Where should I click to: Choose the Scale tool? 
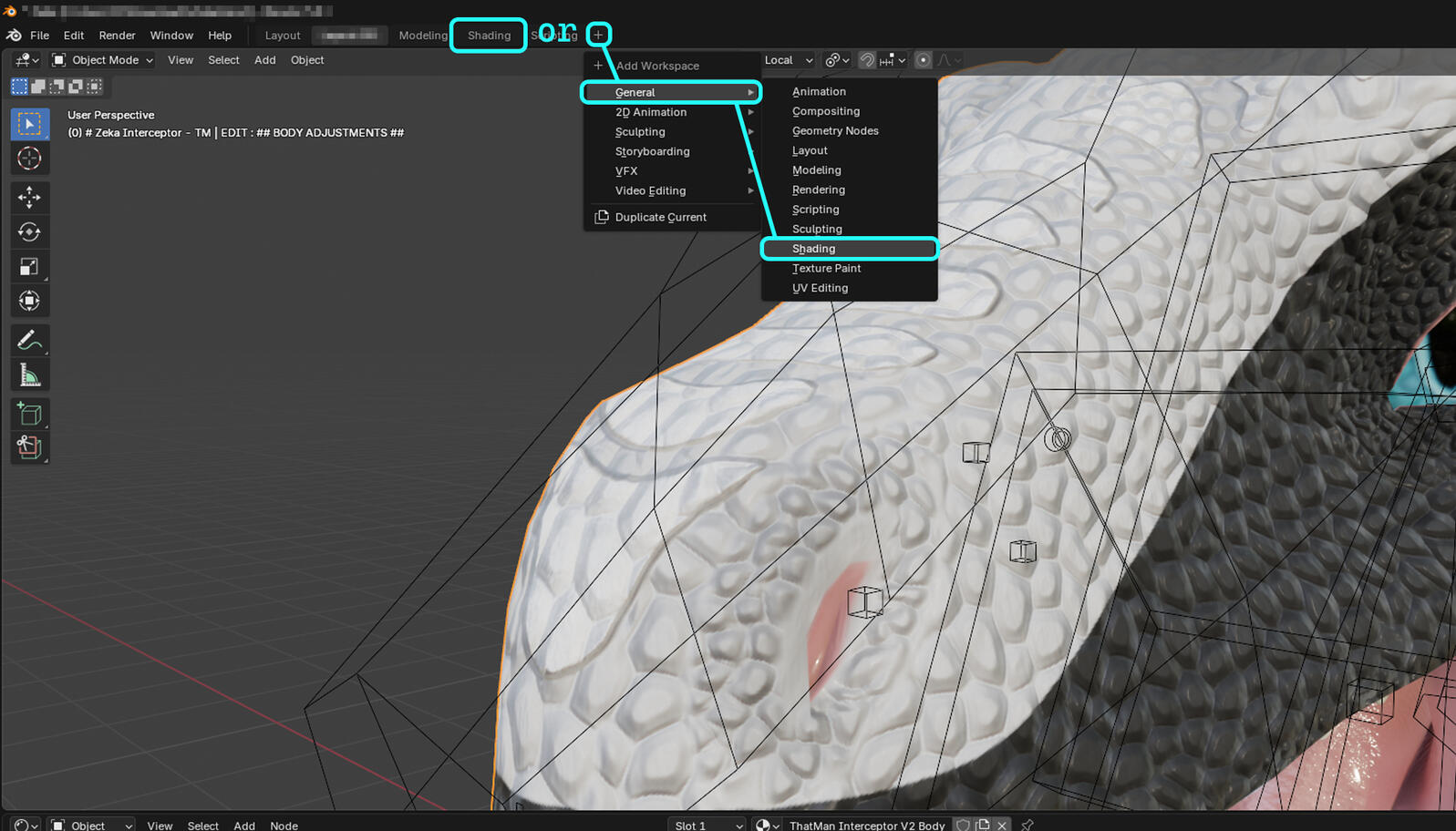coord(29,267)
